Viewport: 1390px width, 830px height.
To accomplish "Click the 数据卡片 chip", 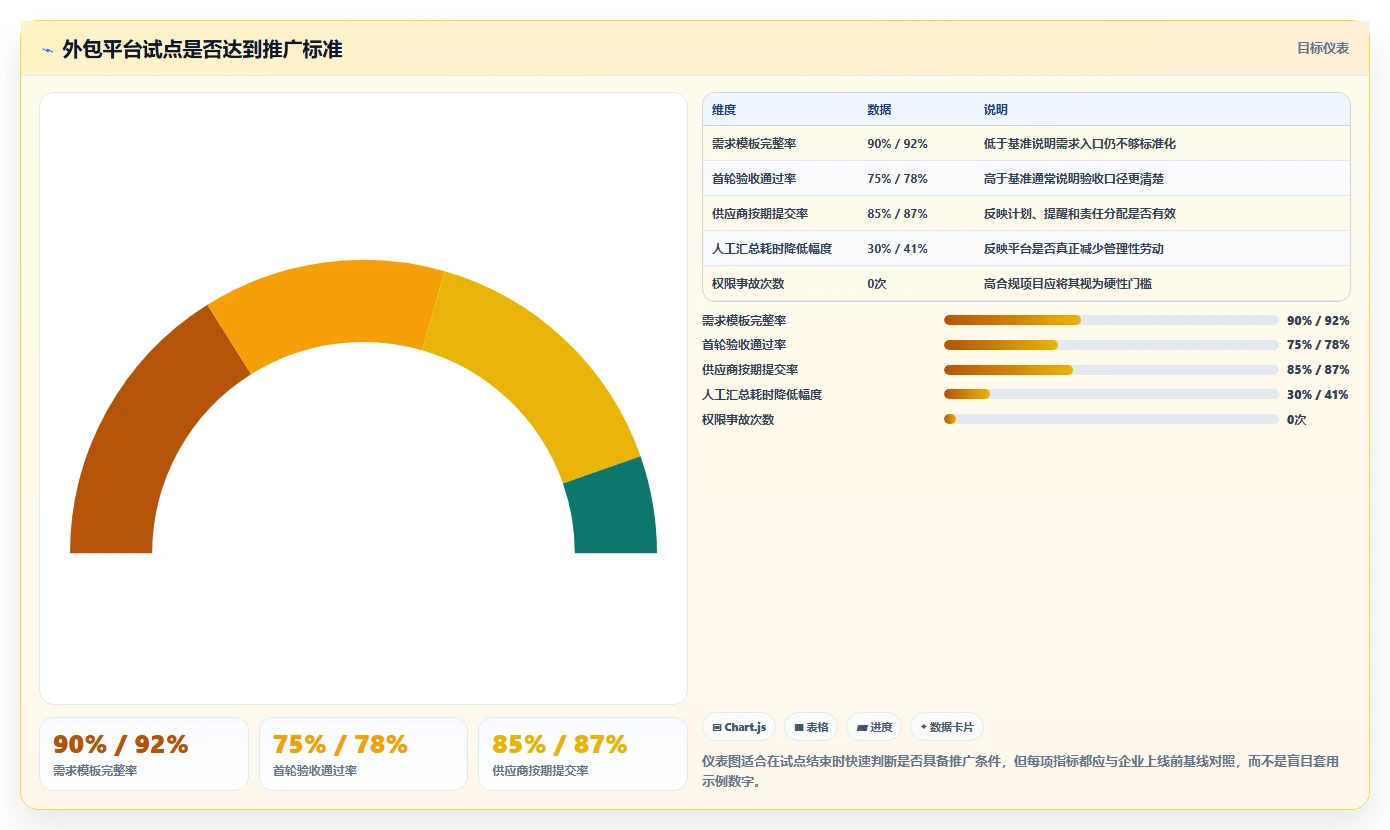I will (x=947, y=727).
